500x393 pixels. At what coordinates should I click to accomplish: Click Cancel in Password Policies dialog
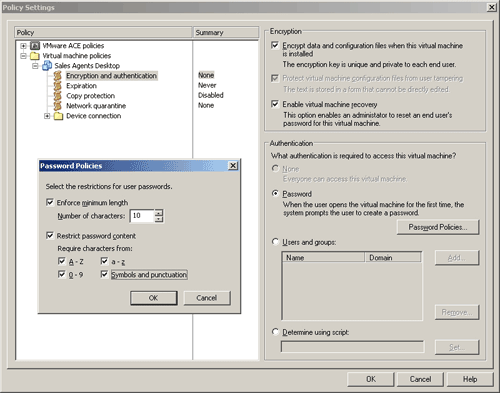click(207, 298)
